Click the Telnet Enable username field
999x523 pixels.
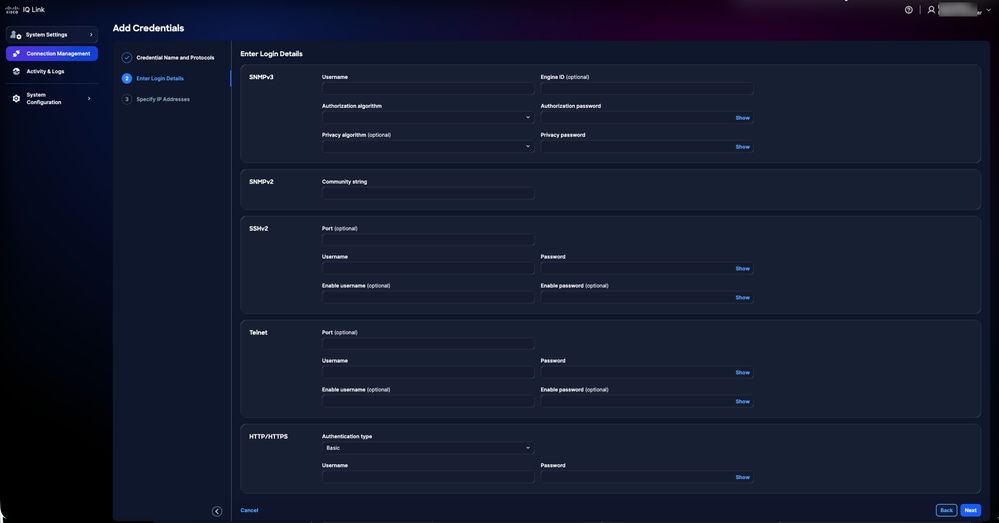tap(428, 401)
